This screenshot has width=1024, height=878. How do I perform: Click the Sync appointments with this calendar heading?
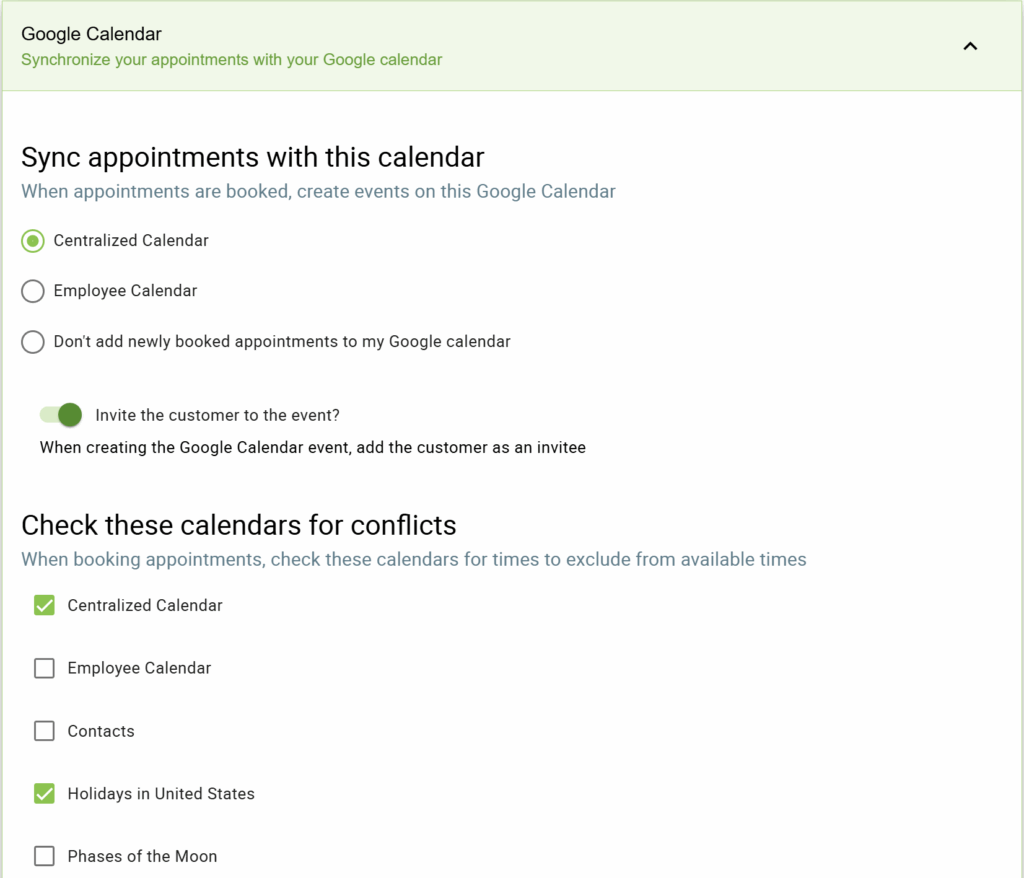(x=252, y=157)
